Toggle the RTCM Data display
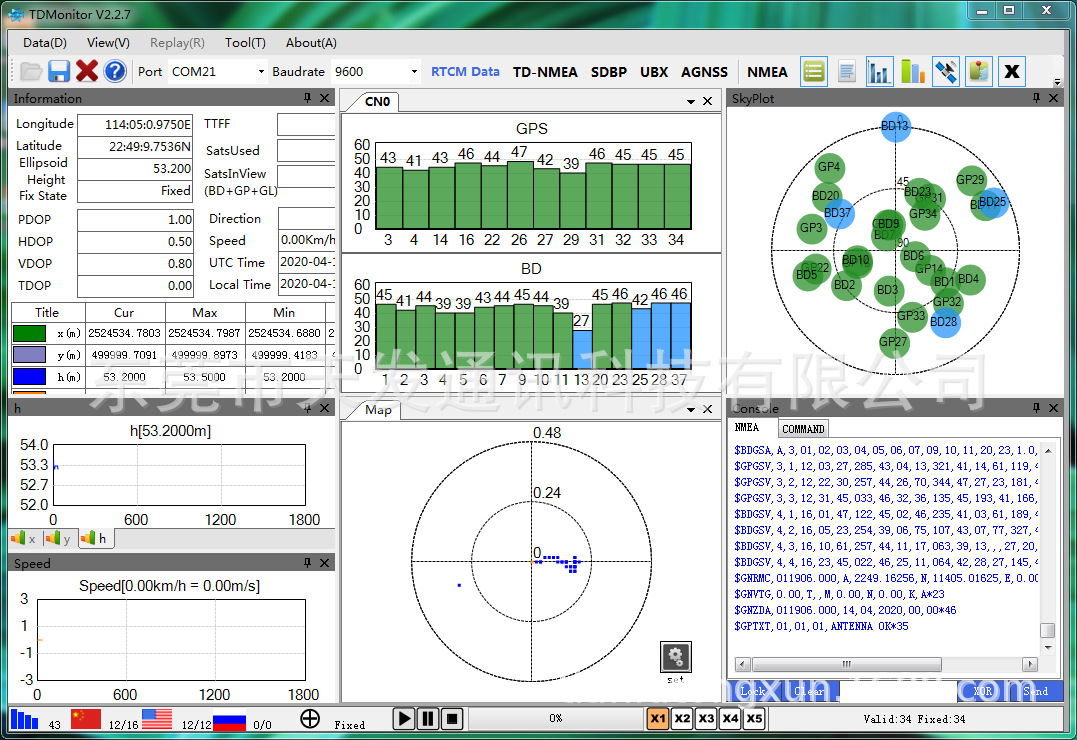The height and width of the screenshot is (740, 1077). 465,72
